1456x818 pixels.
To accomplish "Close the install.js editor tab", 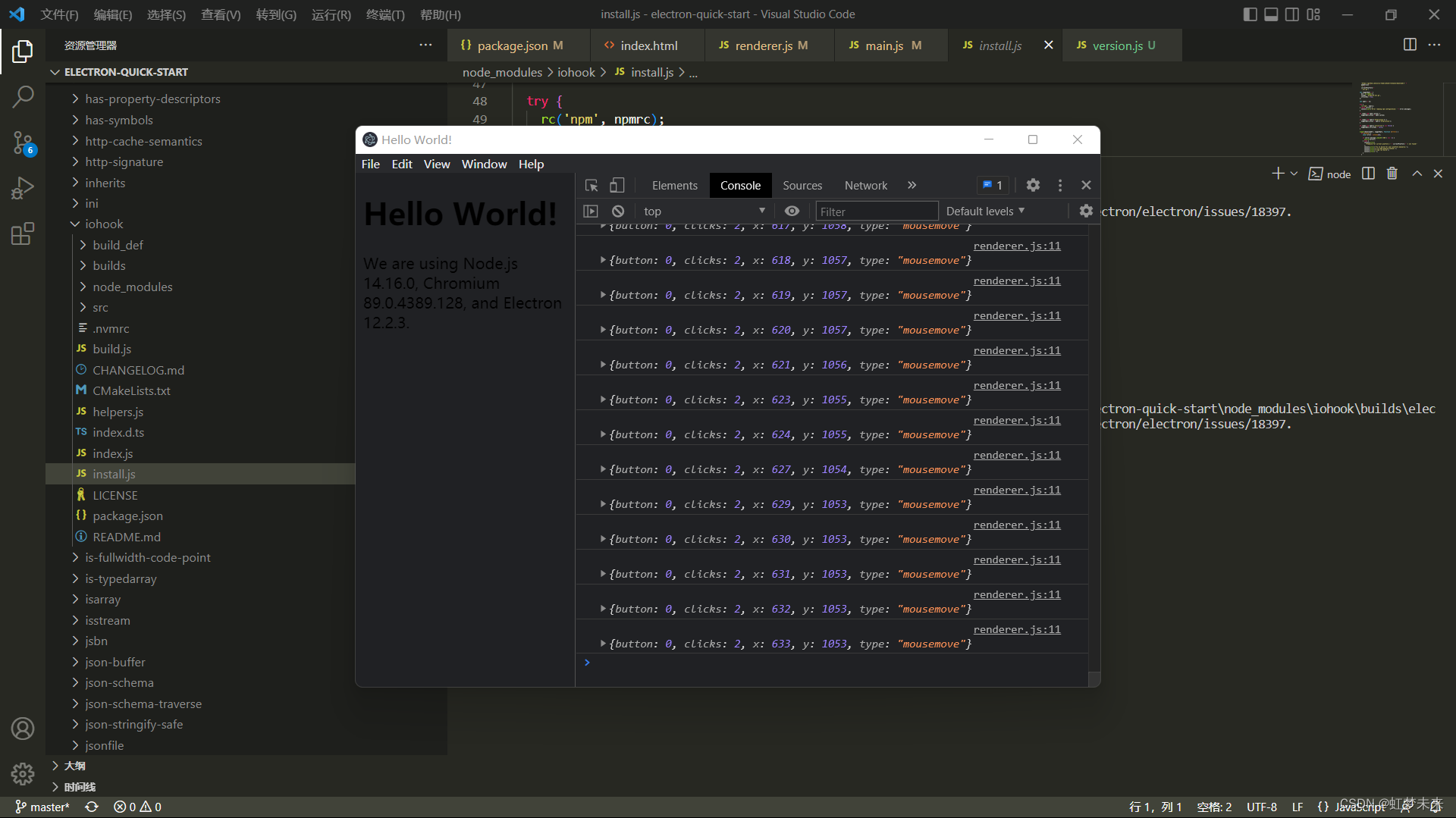I will [1048, 45].
